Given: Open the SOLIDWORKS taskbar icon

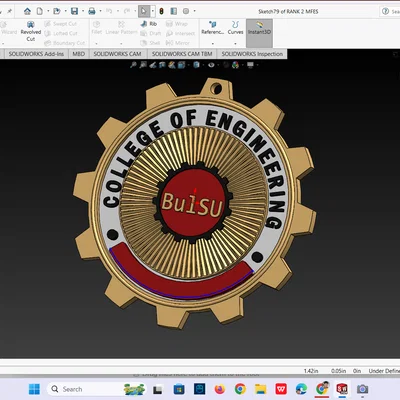Looking at the screenshot, I should click(x=342, y=389).
